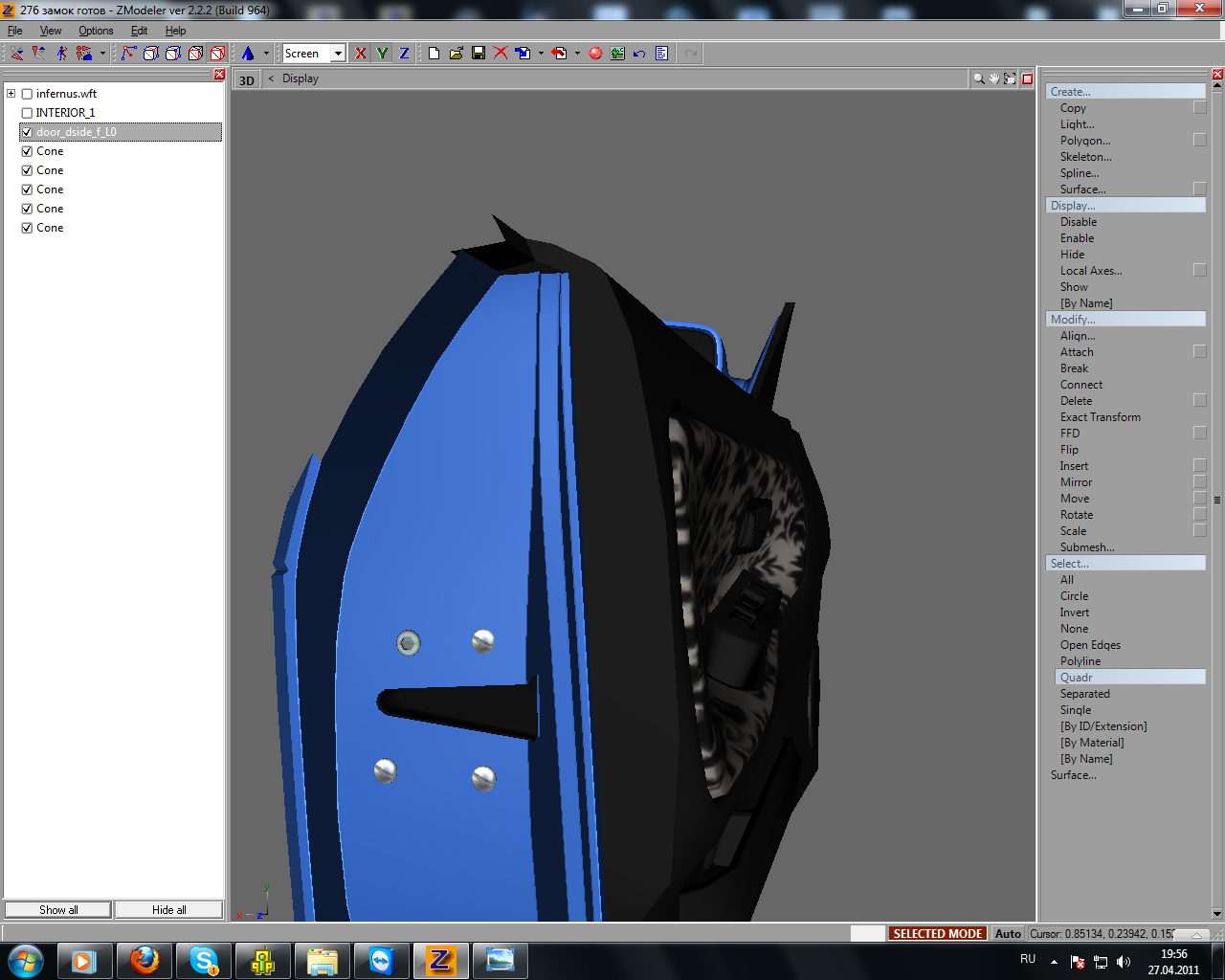The width and height of the screenshot is (1225, 980).
Task: Click the New document icon
Action: (x=434, y=54)
